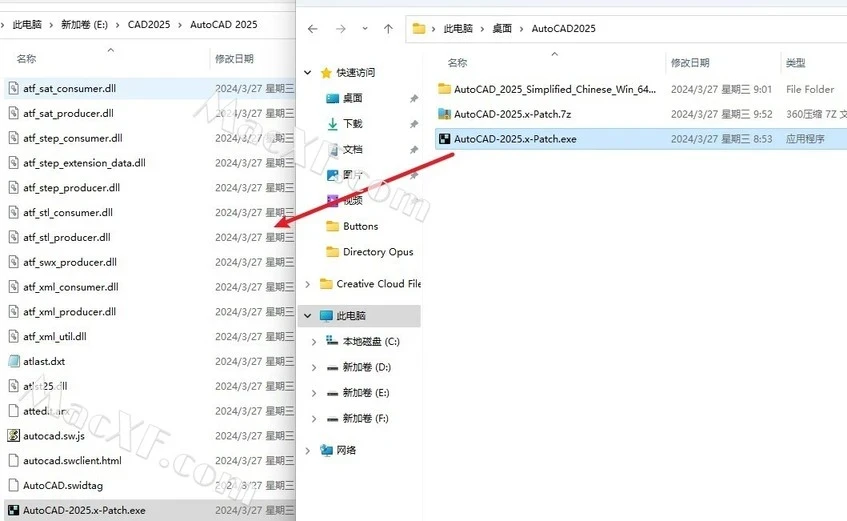Select atf_sat_producer.dll file
Image resolution: width=847 pixels, height=521 pixels.
[68, 113]
